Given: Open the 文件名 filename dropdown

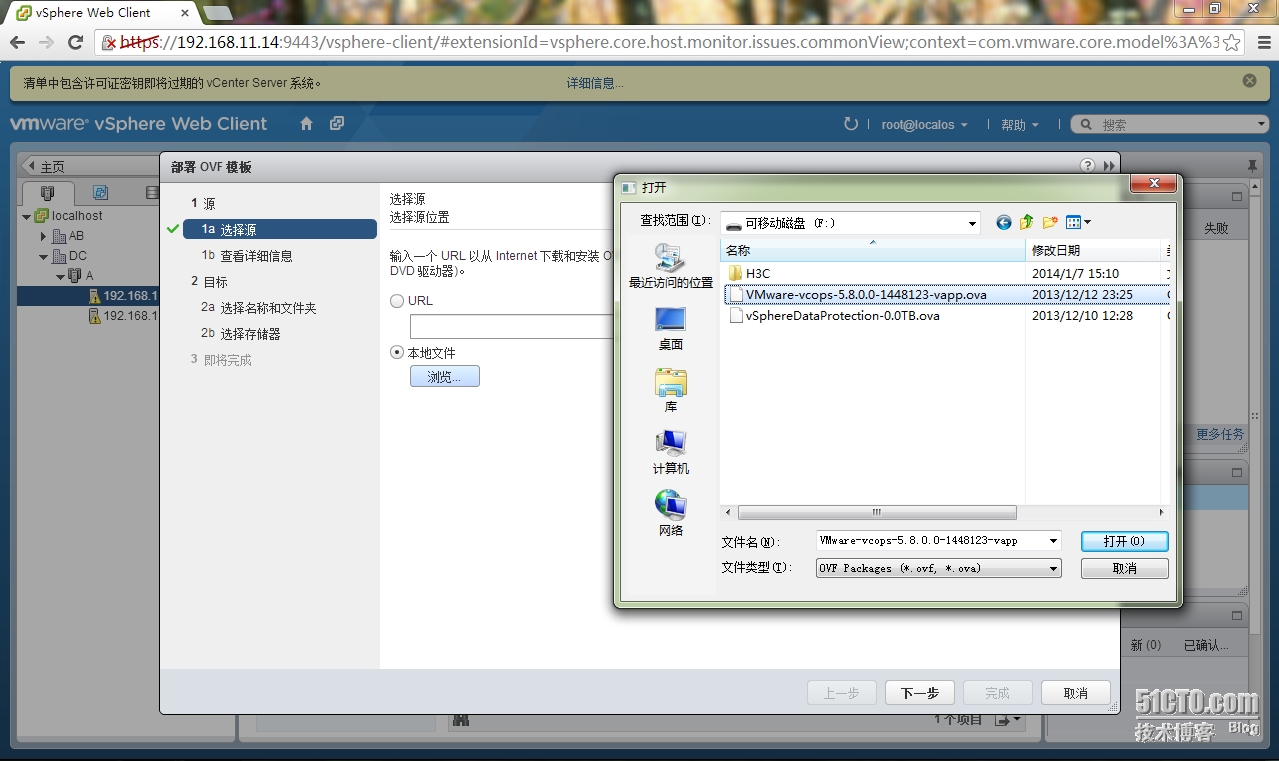Looking at the screenshot, I should (1053, 541).
